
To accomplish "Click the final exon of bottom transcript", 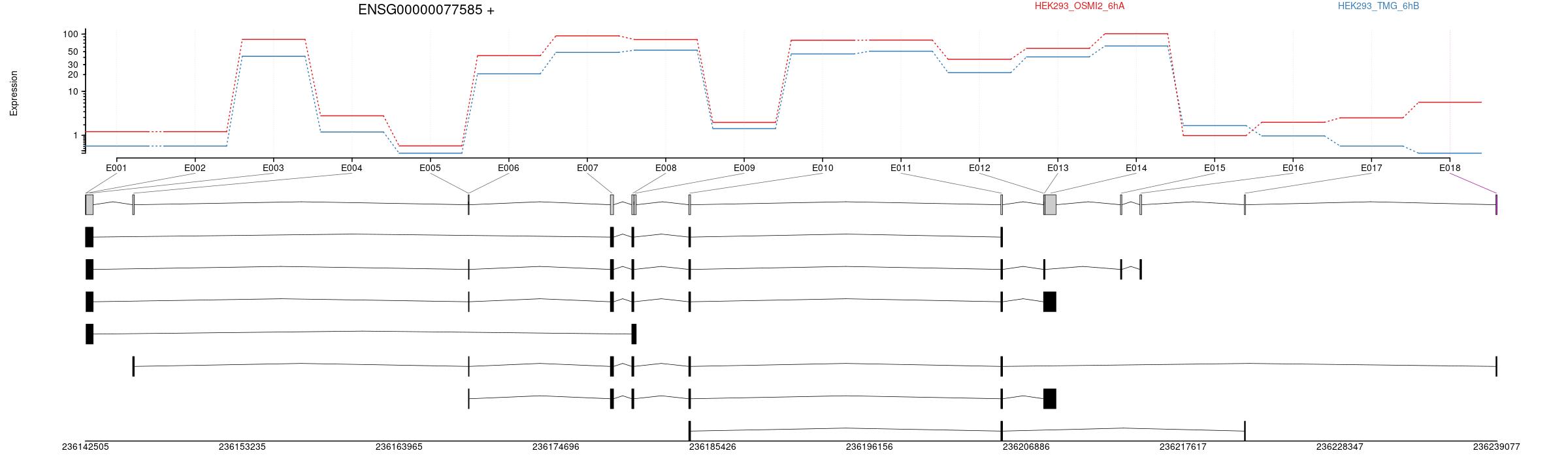I will coord(1245,431).
